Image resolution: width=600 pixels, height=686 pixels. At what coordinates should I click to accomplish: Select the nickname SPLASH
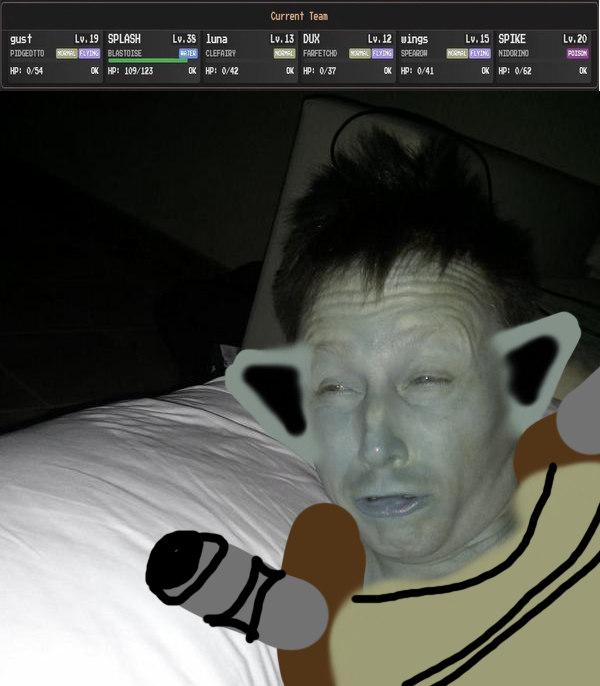pyautogui.click(x=124, y=39)
